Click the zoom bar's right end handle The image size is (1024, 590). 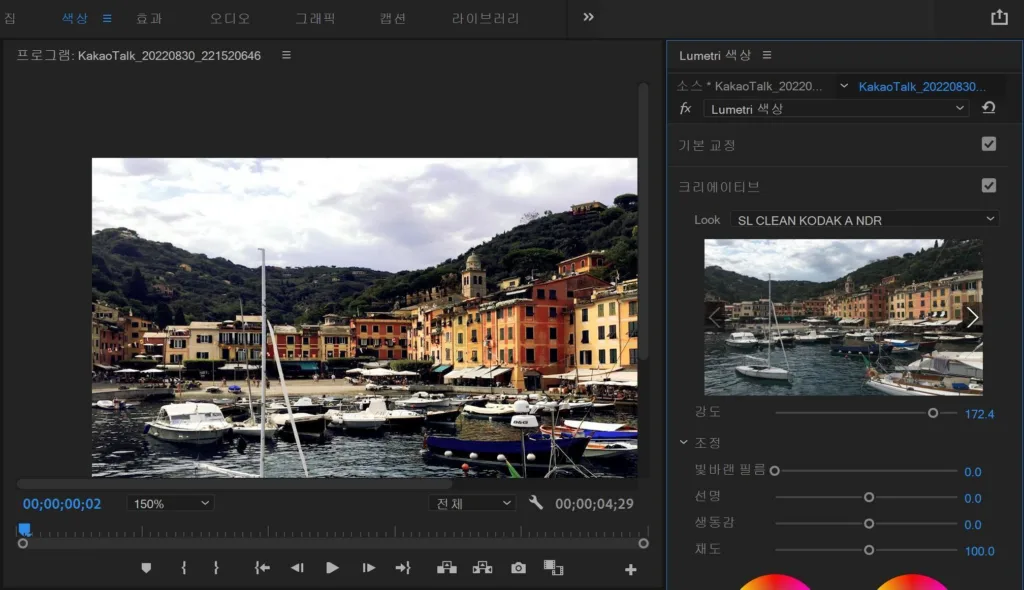click(x=643, y=544)
